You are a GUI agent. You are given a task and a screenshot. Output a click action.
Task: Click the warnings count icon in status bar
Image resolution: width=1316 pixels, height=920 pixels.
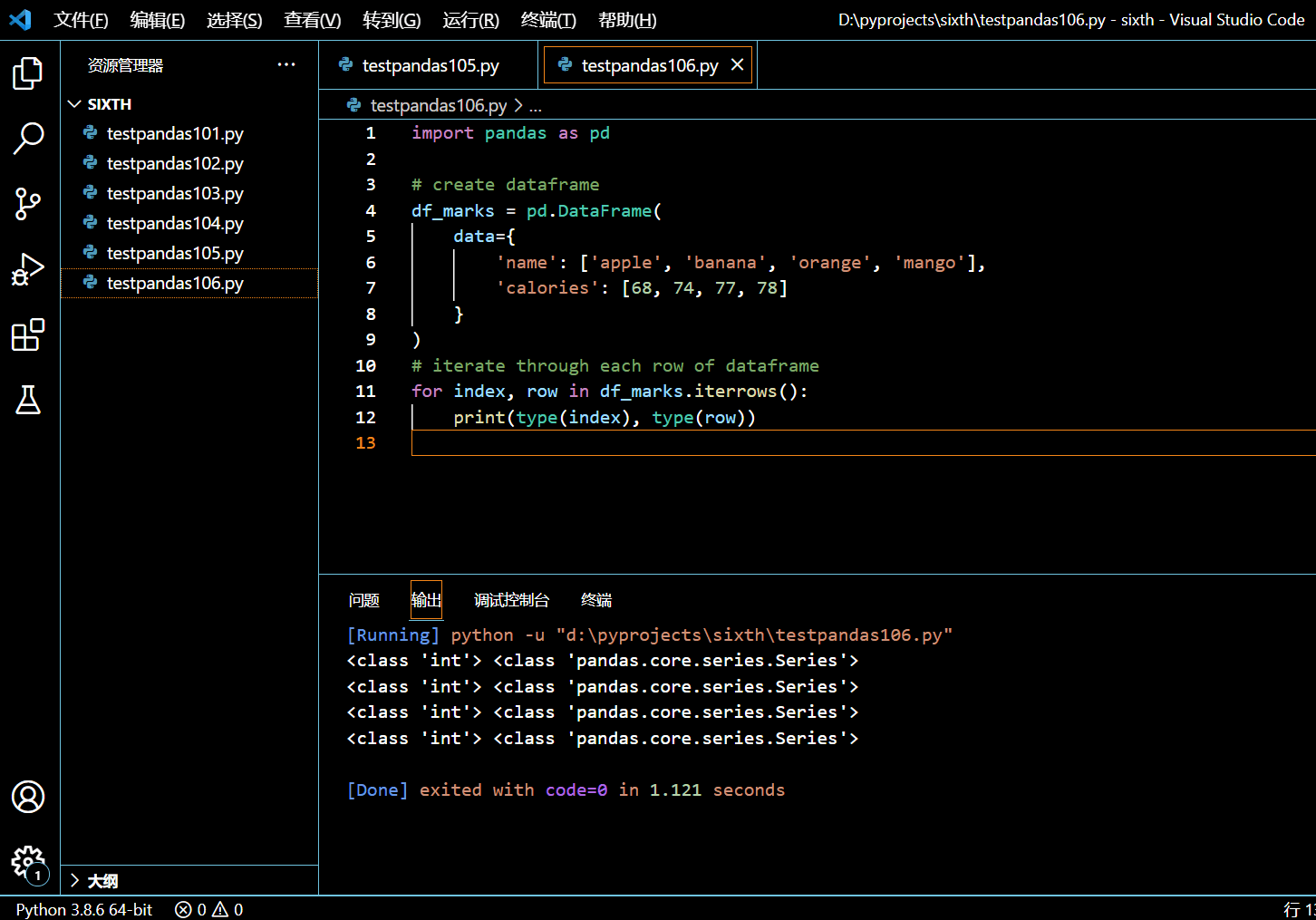(x=220, y=909)
